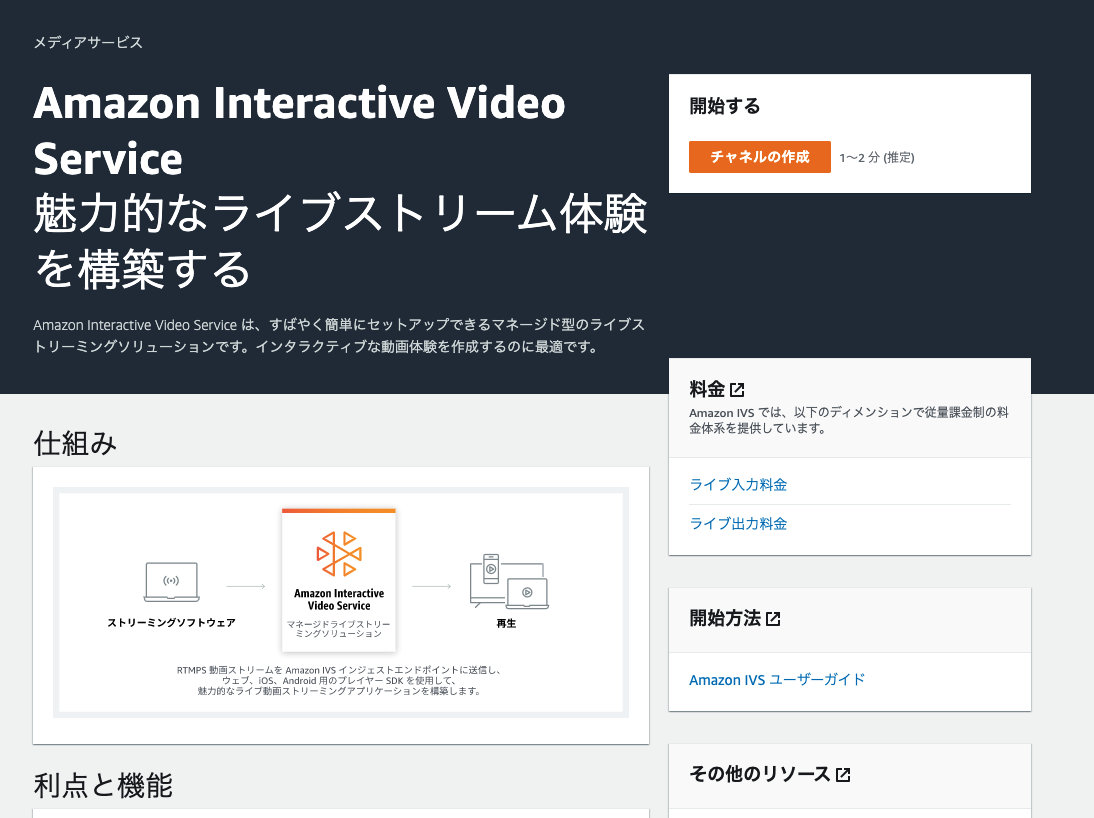Click the 利点と機能 heading
This screenshot has height=818, width=1094.
[103, 786]
